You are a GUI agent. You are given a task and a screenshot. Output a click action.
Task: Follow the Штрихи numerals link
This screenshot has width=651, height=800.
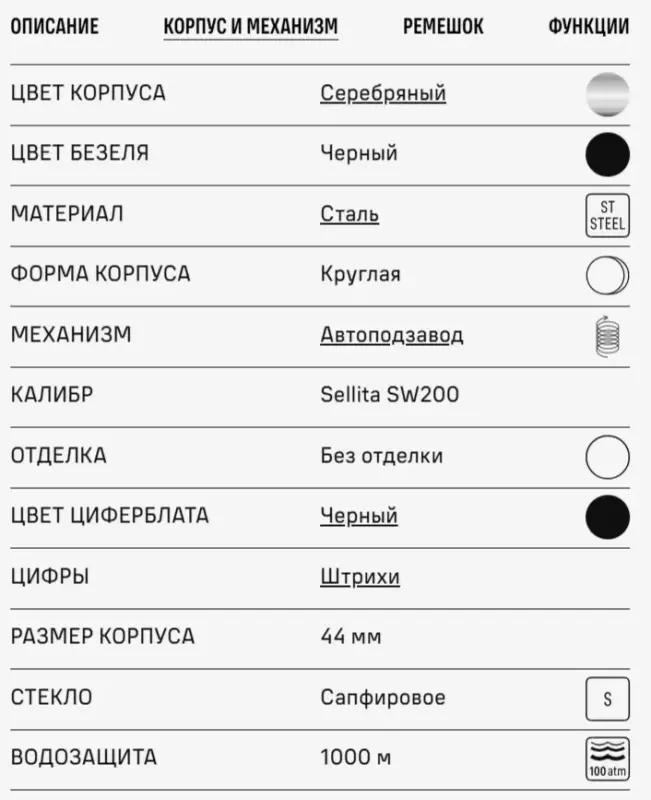361,577
